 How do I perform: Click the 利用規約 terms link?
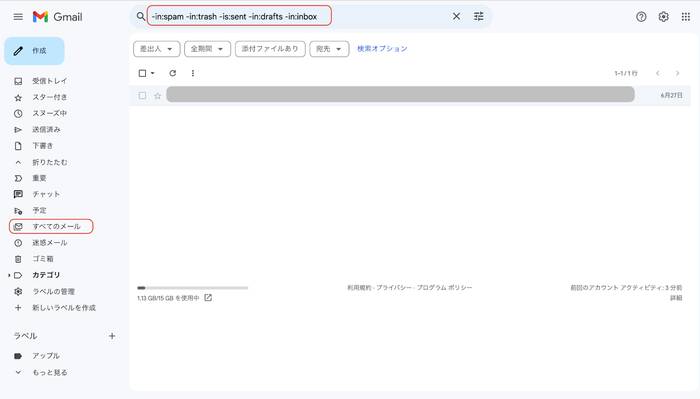[359, 288]
